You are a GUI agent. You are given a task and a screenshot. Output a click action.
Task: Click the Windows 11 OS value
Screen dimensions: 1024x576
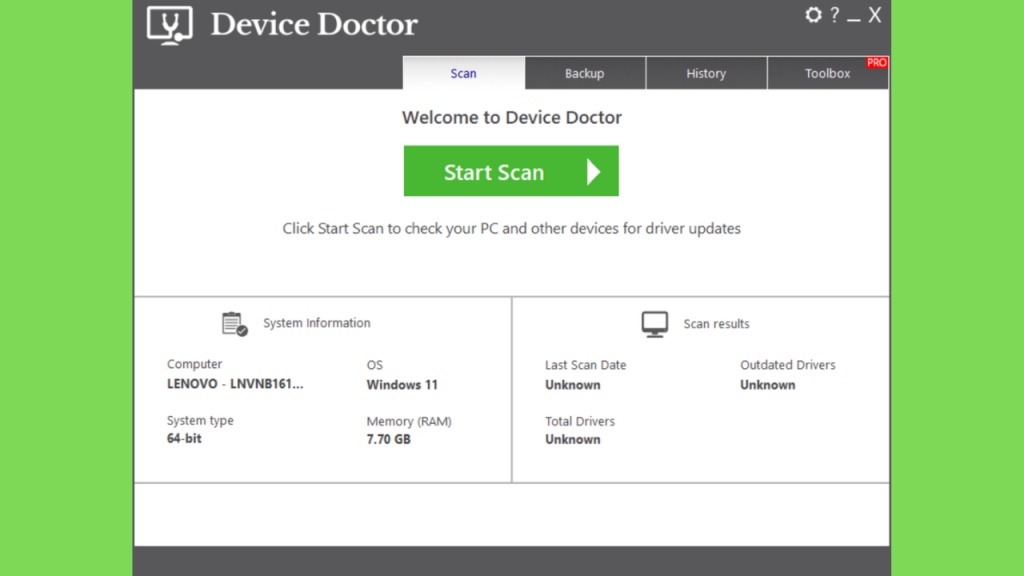(402, 385)
